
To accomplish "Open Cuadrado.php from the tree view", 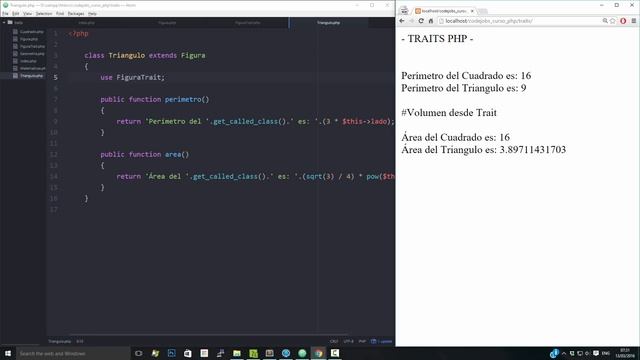I will click(x=31, y=32).
